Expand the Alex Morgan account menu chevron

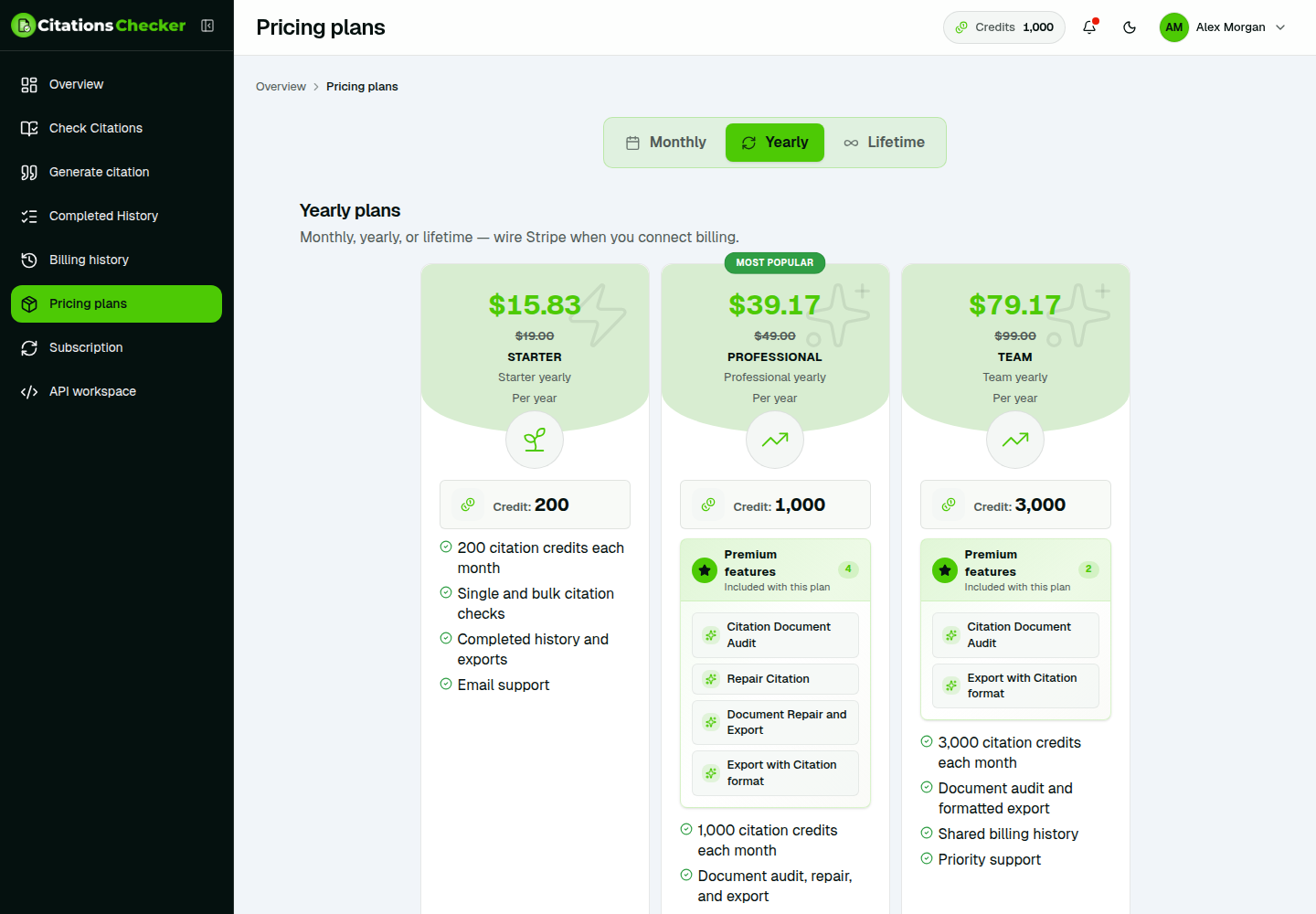[1280, 27]
